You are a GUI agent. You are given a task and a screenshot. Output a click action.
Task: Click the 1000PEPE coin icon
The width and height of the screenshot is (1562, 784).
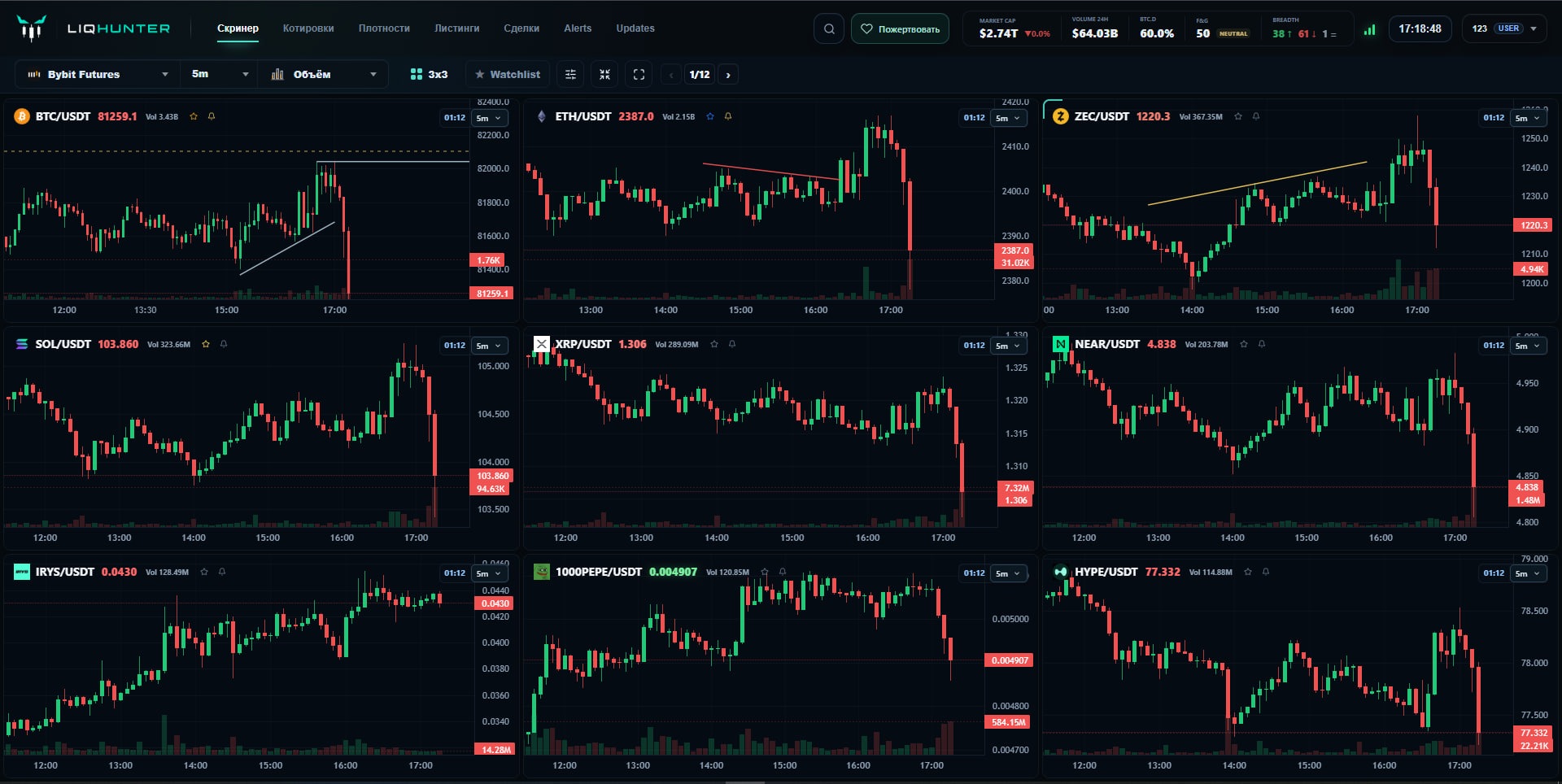click(x=541, y=572)
